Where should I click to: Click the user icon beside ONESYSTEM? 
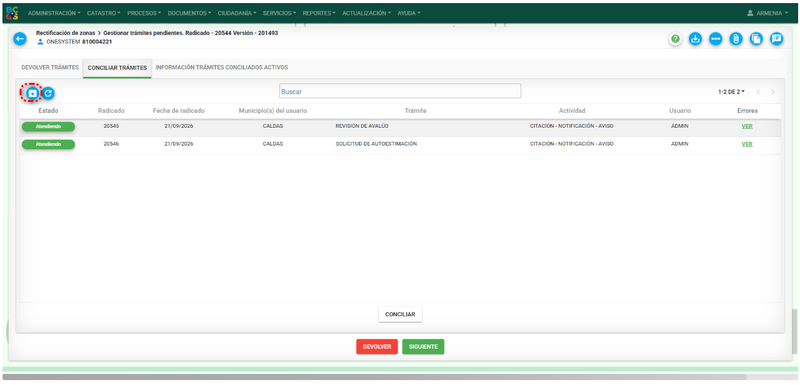(x=40, y=42)
